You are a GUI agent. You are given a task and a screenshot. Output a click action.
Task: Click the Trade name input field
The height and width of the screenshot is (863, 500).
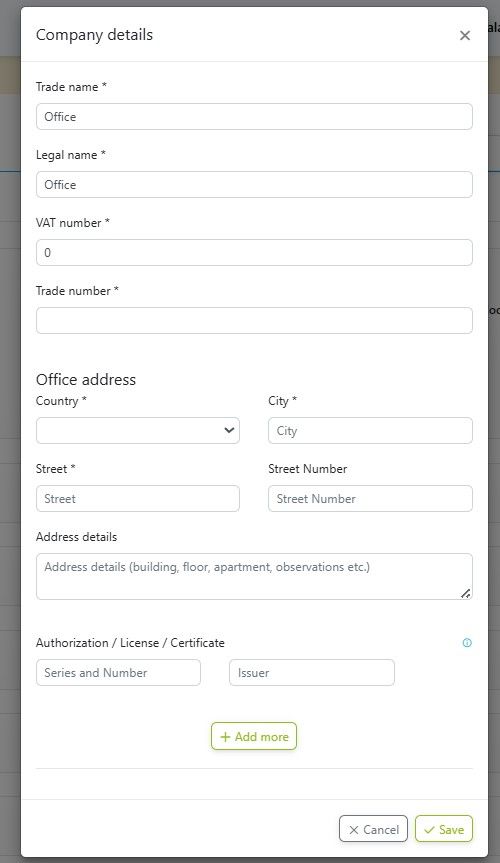click(x=254, y=117)
